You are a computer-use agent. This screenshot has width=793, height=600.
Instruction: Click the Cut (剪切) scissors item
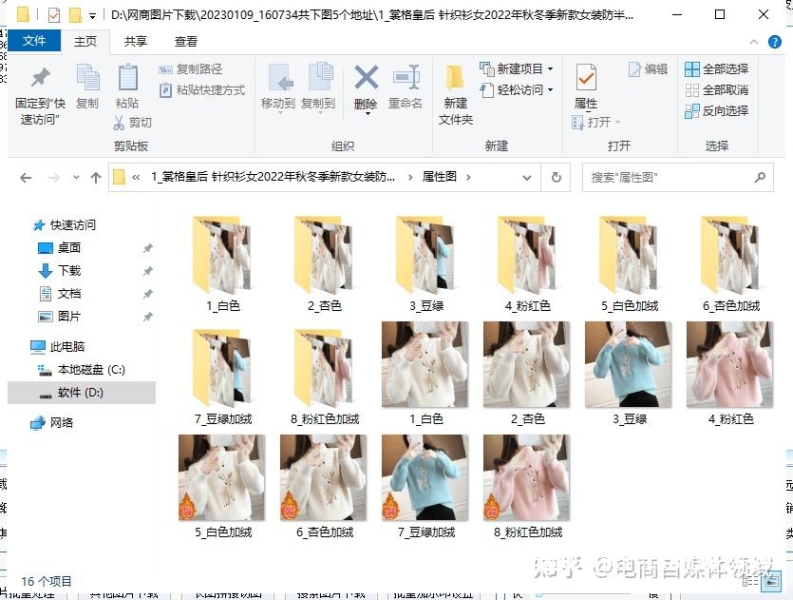point(133,122)
